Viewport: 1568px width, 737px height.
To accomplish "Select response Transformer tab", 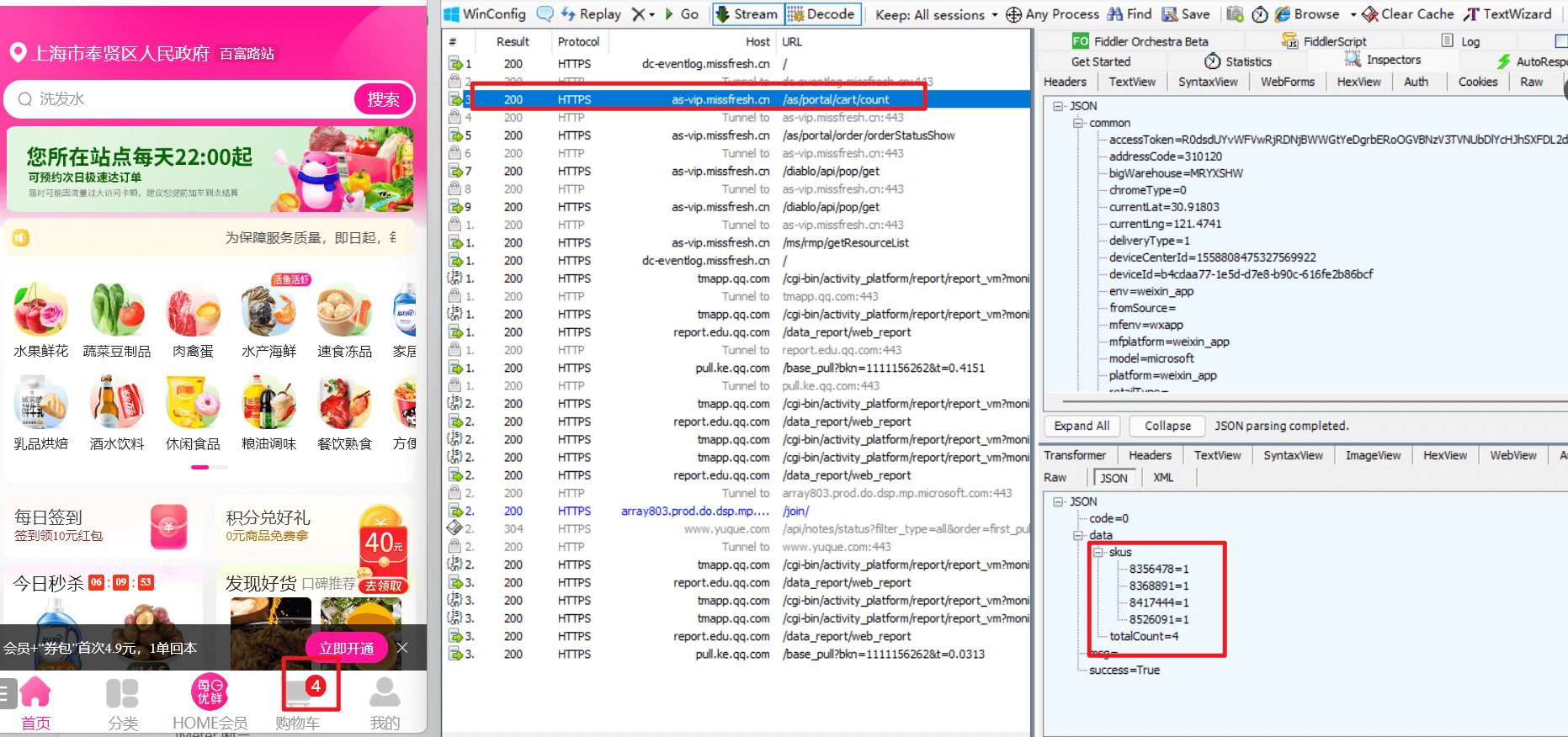I will (1075, 455).
